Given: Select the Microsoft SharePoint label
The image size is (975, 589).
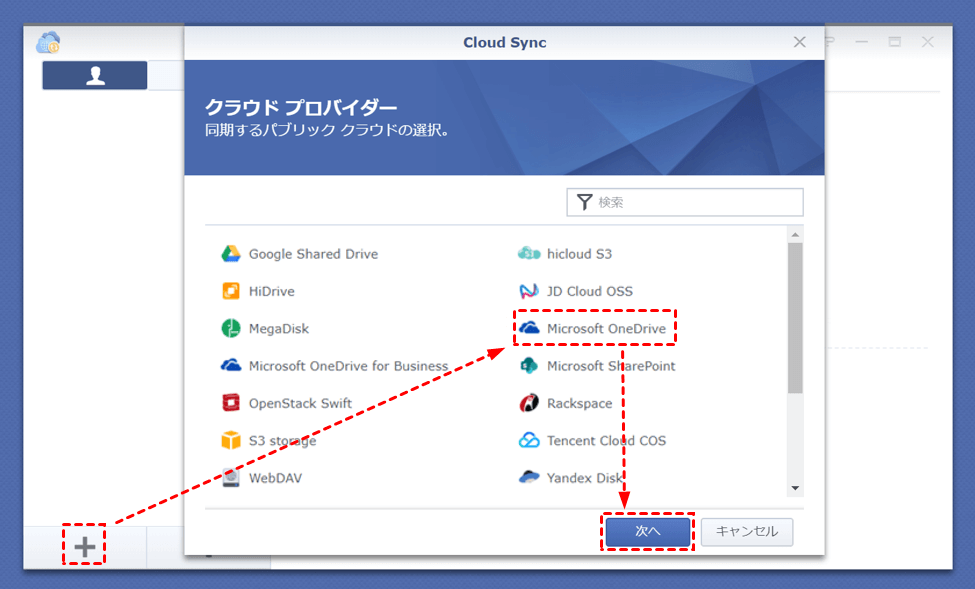Looking at the screenshot, I should point(611,366).
